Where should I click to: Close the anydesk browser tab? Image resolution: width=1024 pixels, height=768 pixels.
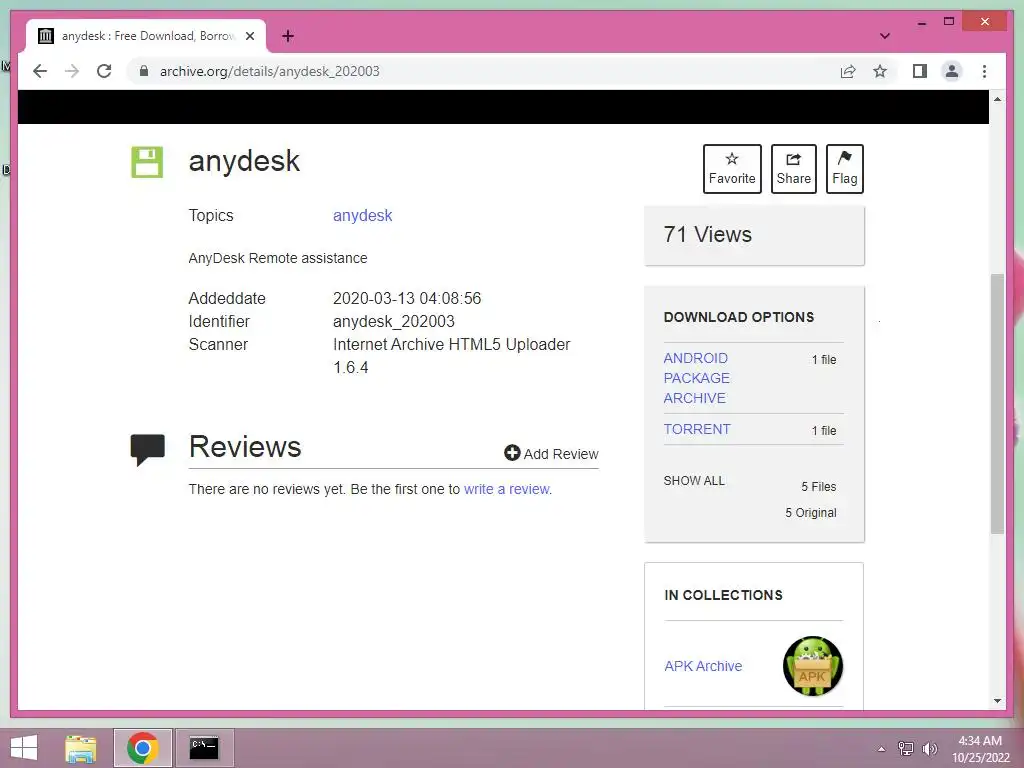point(249,36)
